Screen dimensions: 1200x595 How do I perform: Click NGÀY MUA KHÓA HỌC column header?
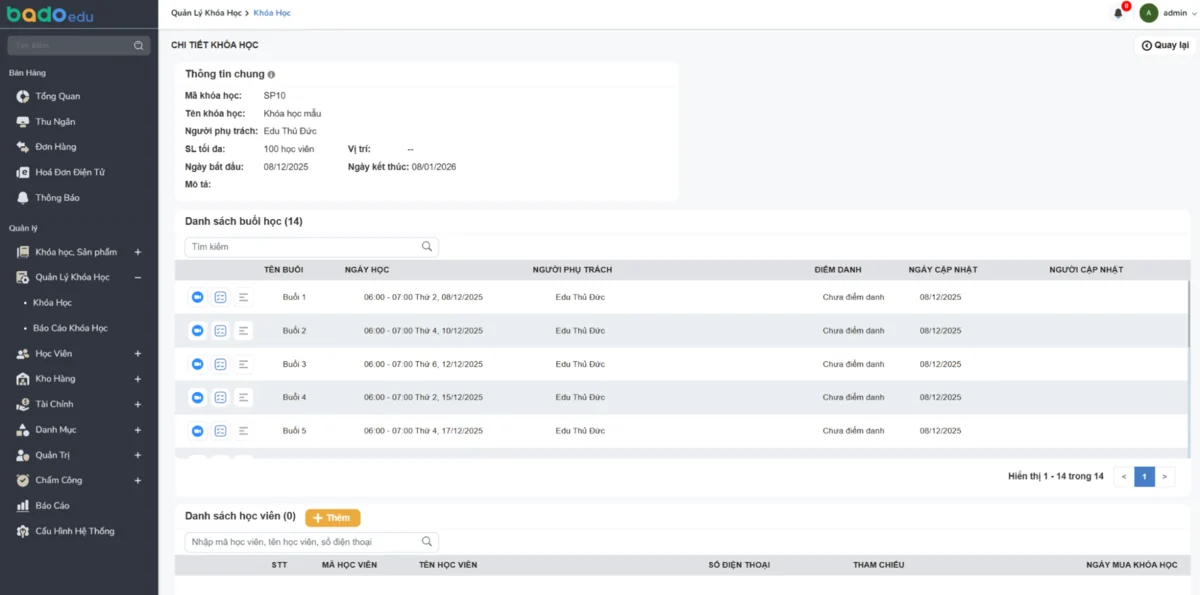pyautogui.click(x=1131, y=565)
